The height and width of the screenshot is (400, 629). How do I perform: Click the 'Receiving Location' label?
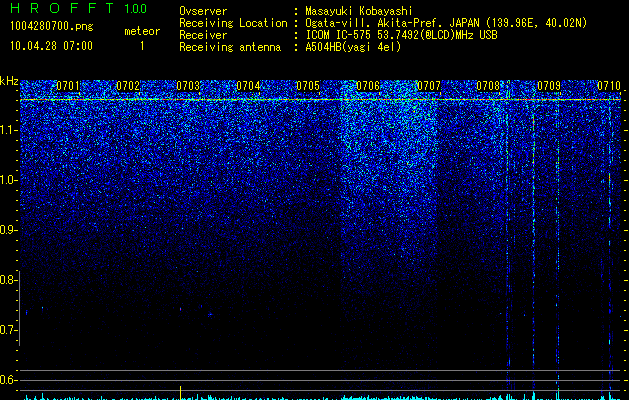tap(233, 23)
